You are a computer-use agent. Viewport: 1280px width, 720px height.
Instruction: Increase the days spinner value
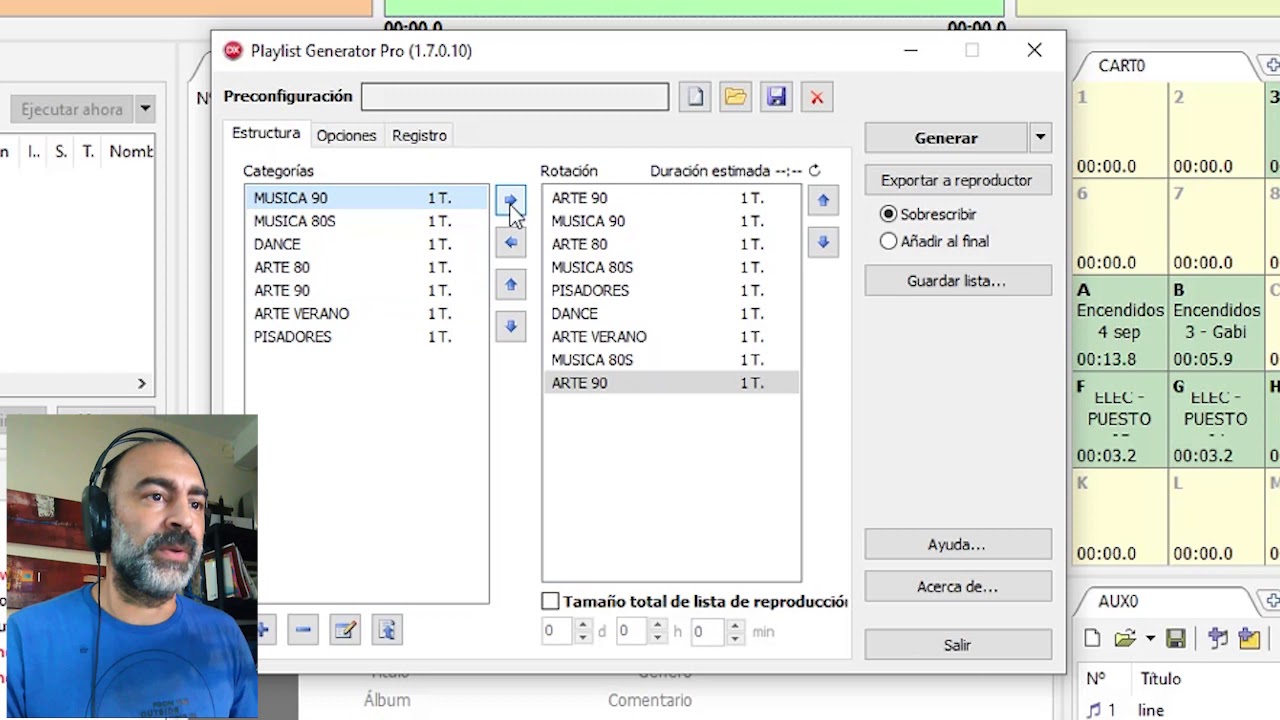pyautogui.click(x=583, y=625)
